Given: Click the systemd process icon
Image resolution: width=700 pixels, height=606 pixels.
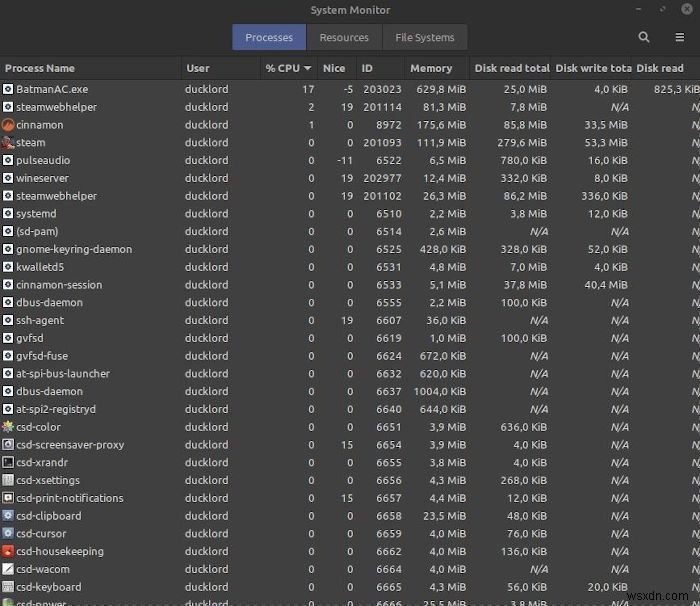Looking at the screenshot, I should point(8,213).
